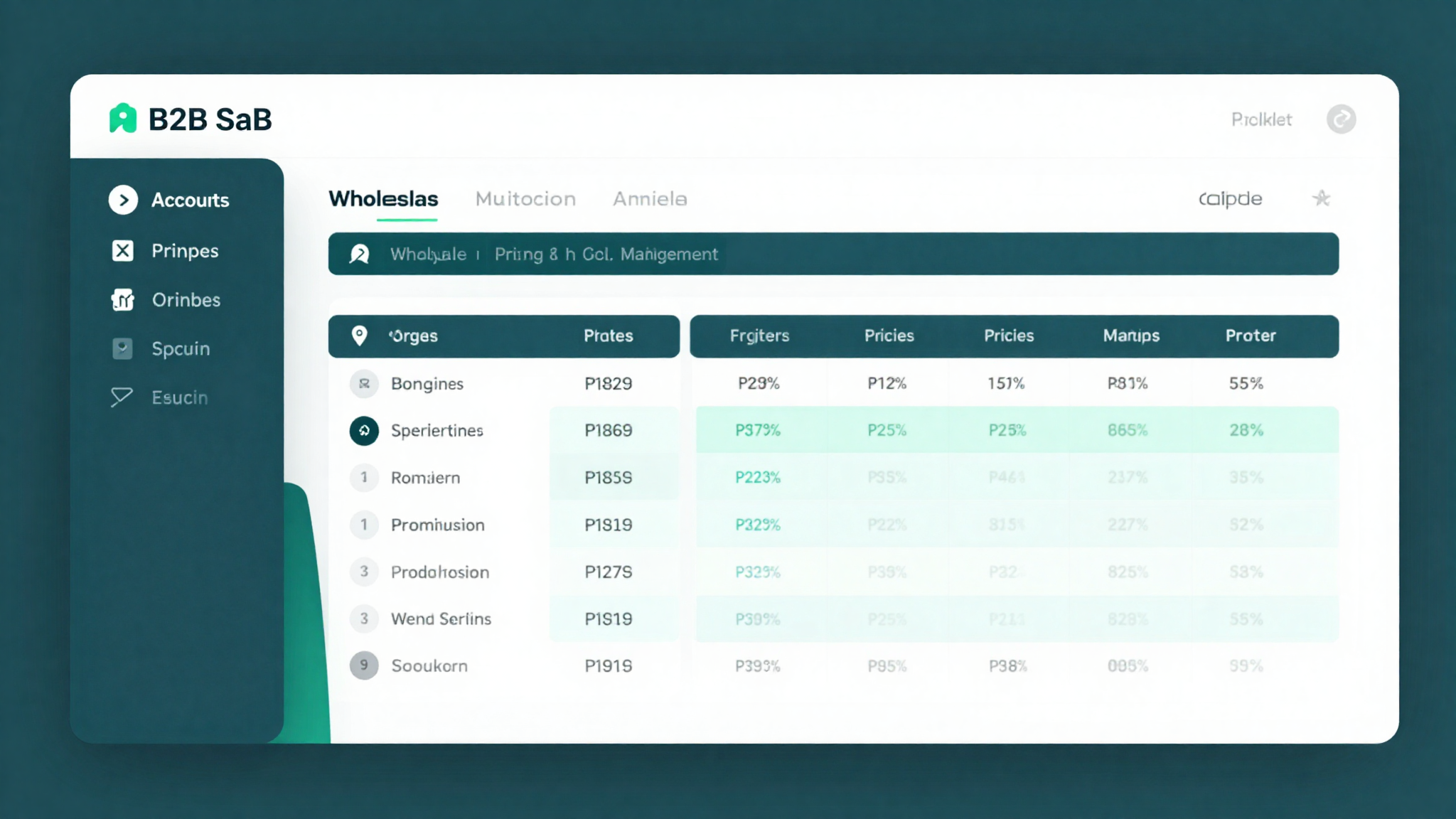1456x819 pixels.
Task: Click the caipde button
Action: pos(1230,198)
